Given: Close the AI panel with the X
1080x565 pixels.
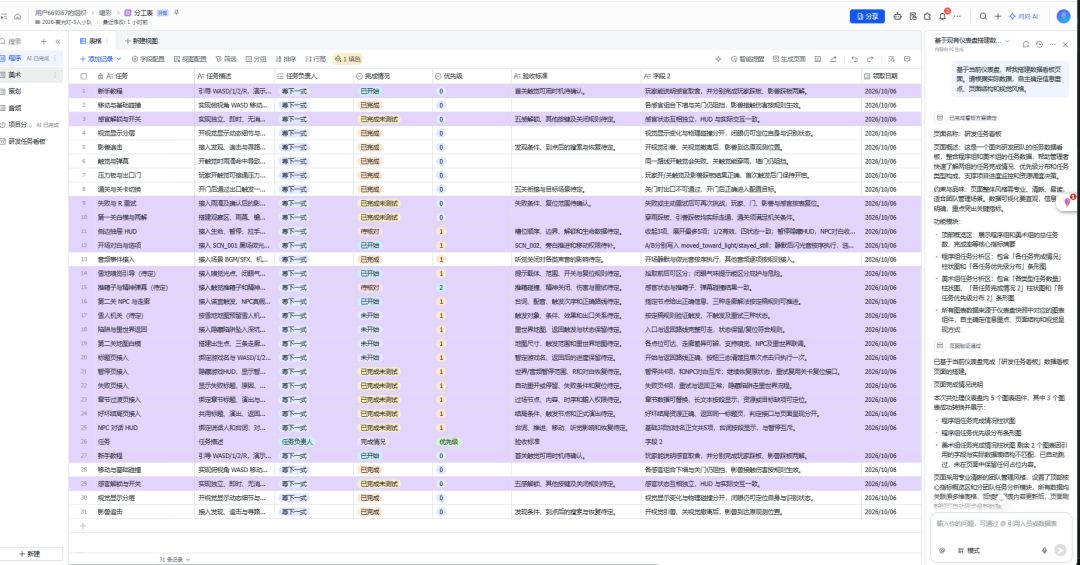Looking at the screenshot, I should click(1065, 44).
